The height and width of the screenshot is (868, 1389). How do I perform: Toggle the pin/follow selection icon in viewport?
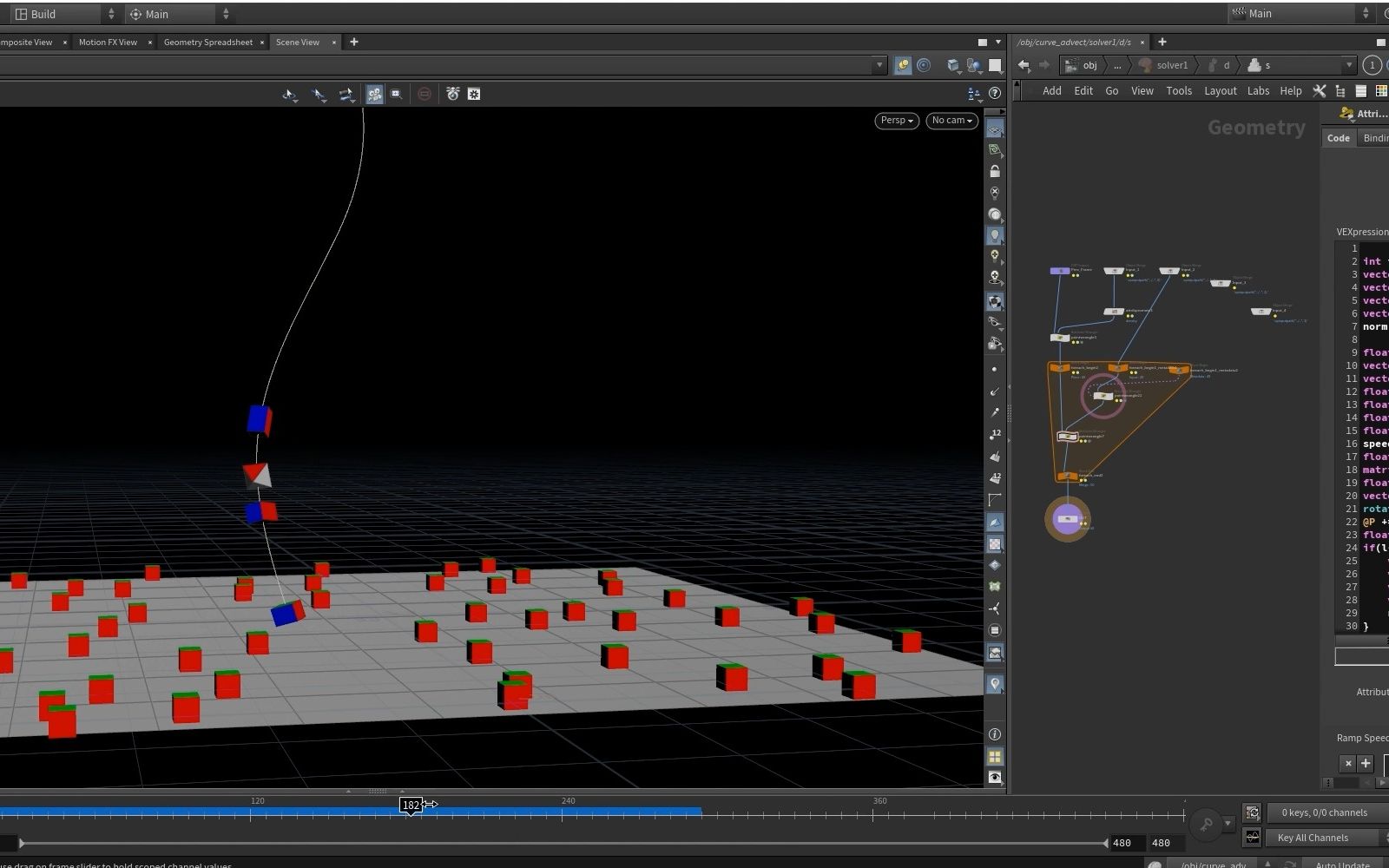(x=903, y=65)
